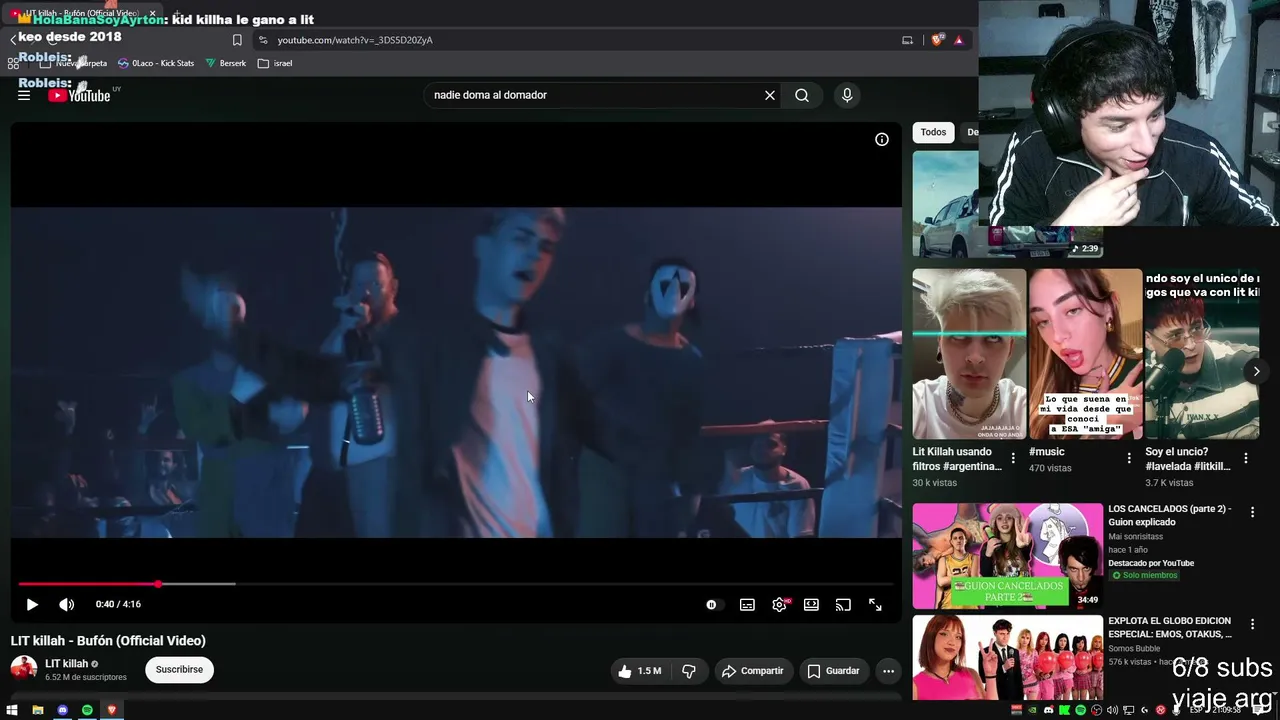Open options for 'EXPLOTA EL GLOBO' video
Image resolution: width=1280 pixels, height=720 pixels.
coord(1252,624)
